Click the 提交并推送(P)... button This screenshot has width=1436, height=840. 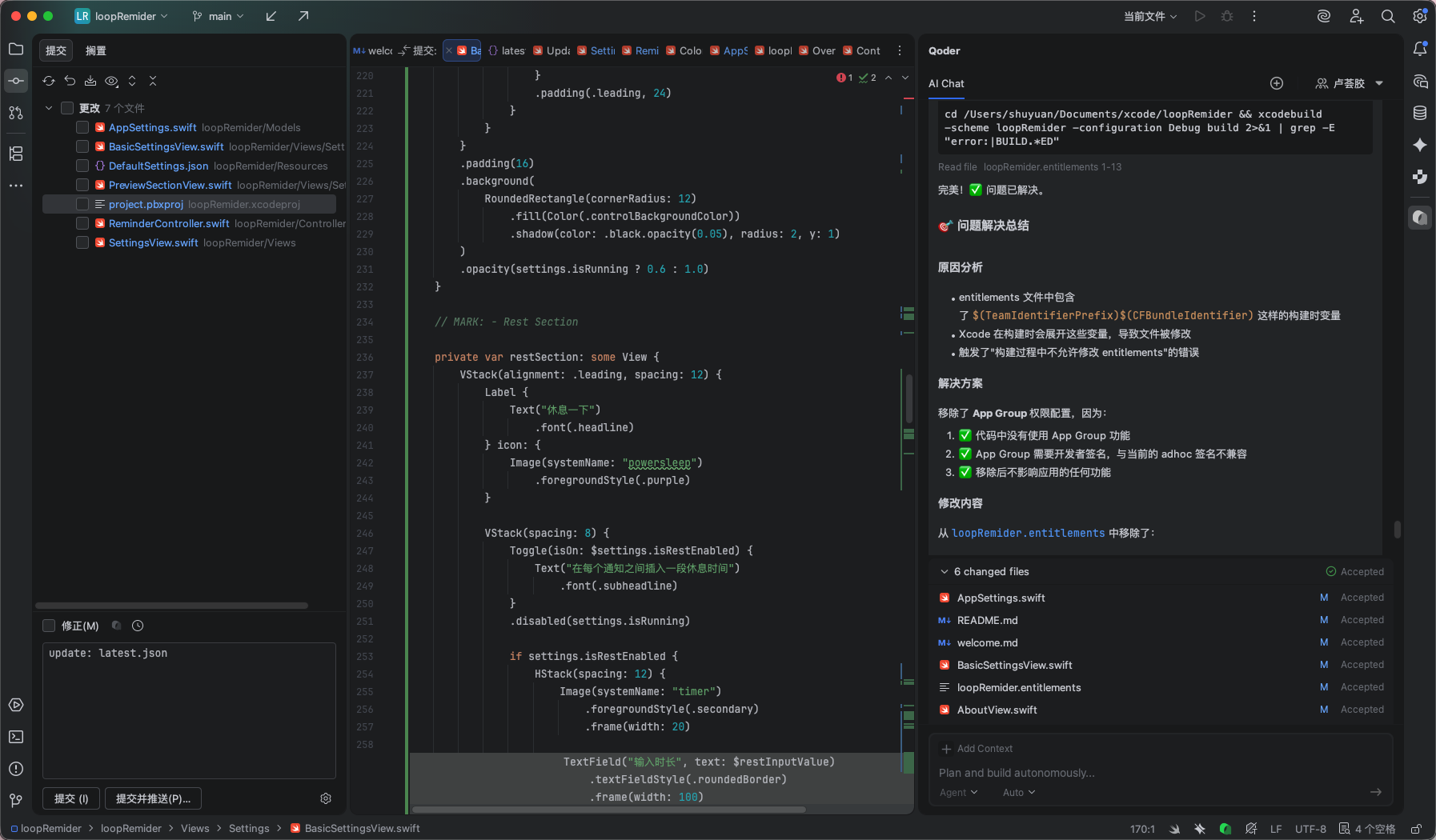(x=153, y=798)
